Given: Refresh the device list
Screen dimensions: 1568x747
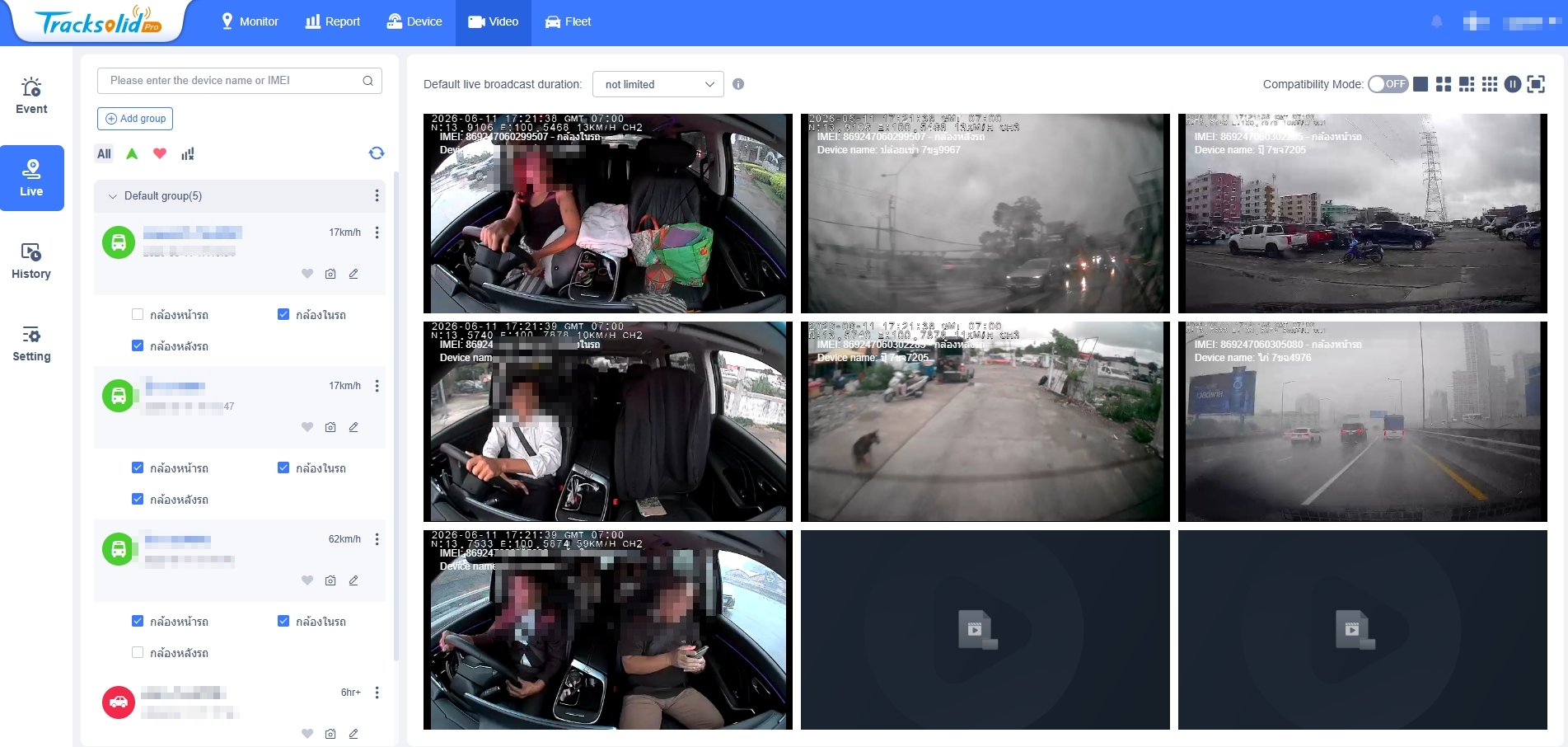Looking at the screenshot, I should pos(377,153).
